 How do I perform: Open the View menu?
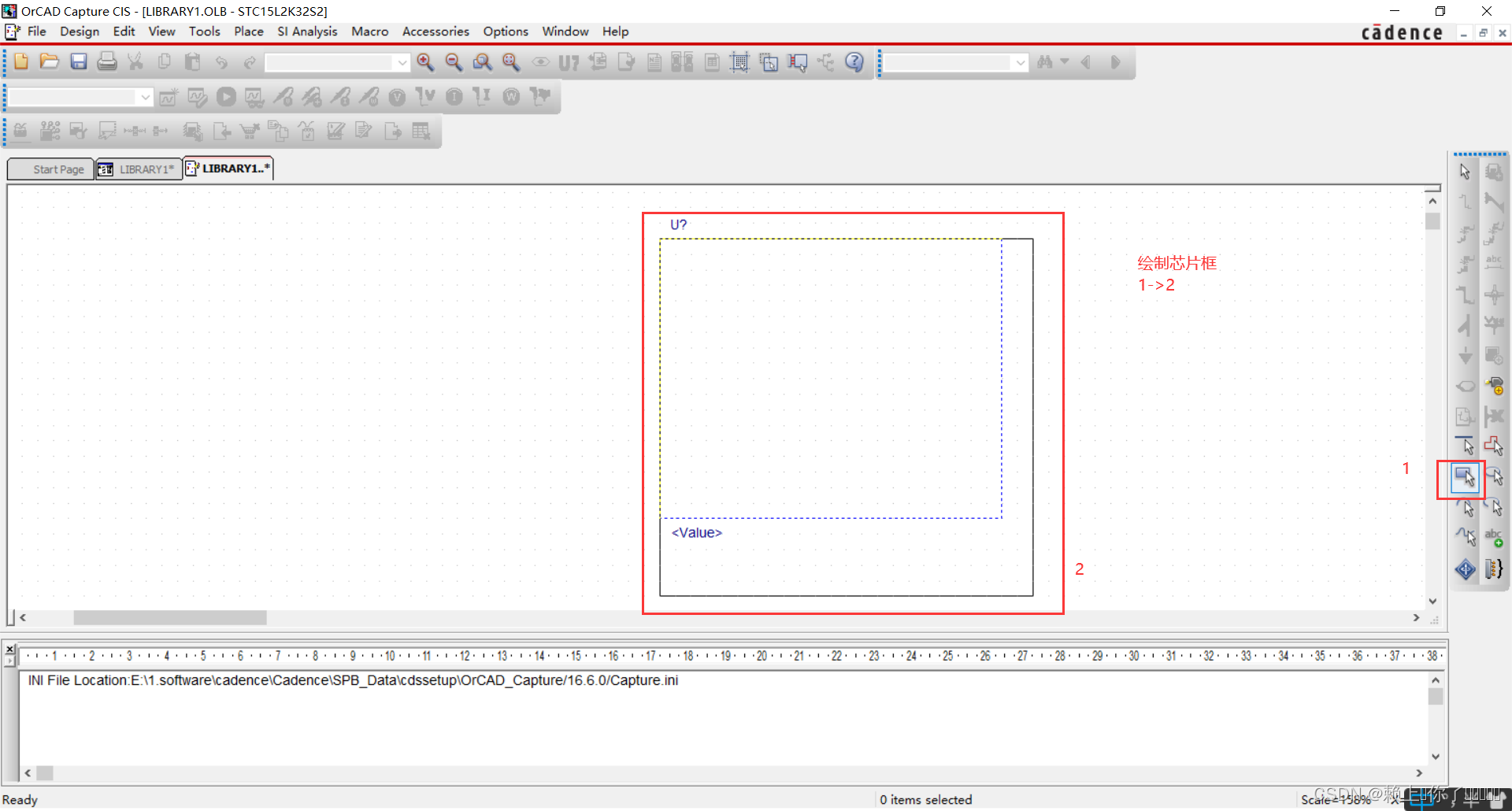click(x=161, y=31)
